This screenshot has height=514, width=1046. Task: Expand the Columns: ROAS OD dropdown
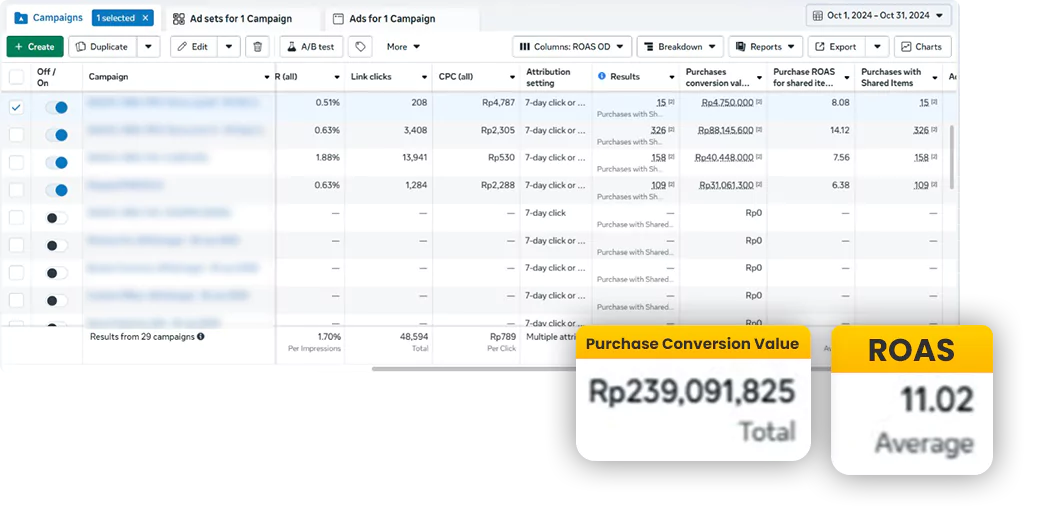(574, 47)
